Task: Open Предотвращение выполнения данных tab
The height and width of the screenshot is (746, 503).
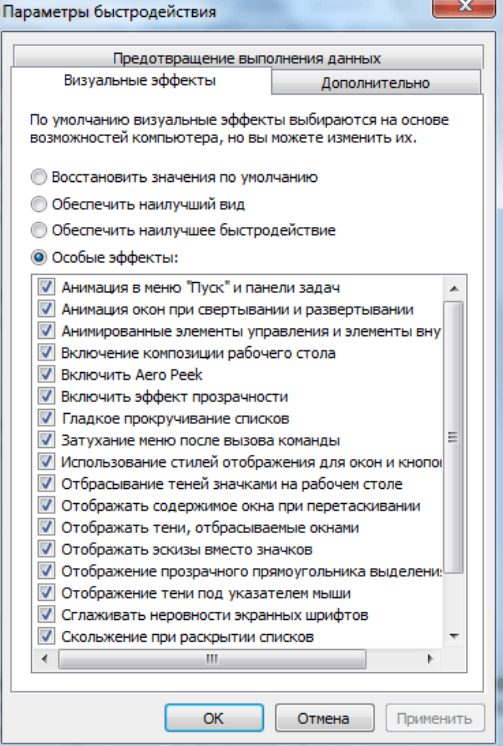Action: [247, 58]
